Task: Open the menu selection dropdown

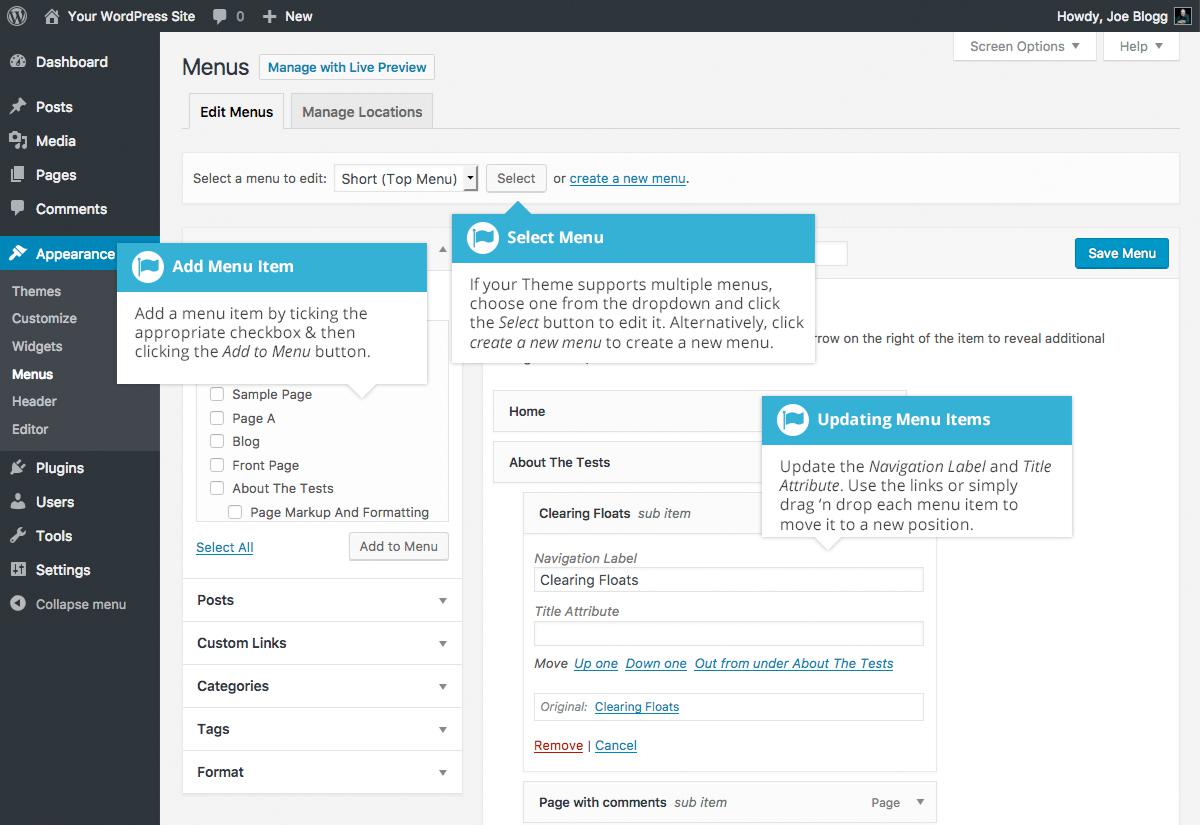Action: click(406, 179)
